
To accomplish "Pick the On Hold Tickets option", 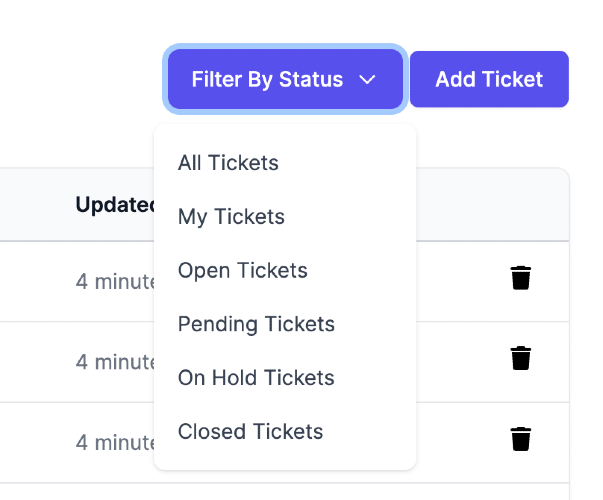I will pos(256,378).
